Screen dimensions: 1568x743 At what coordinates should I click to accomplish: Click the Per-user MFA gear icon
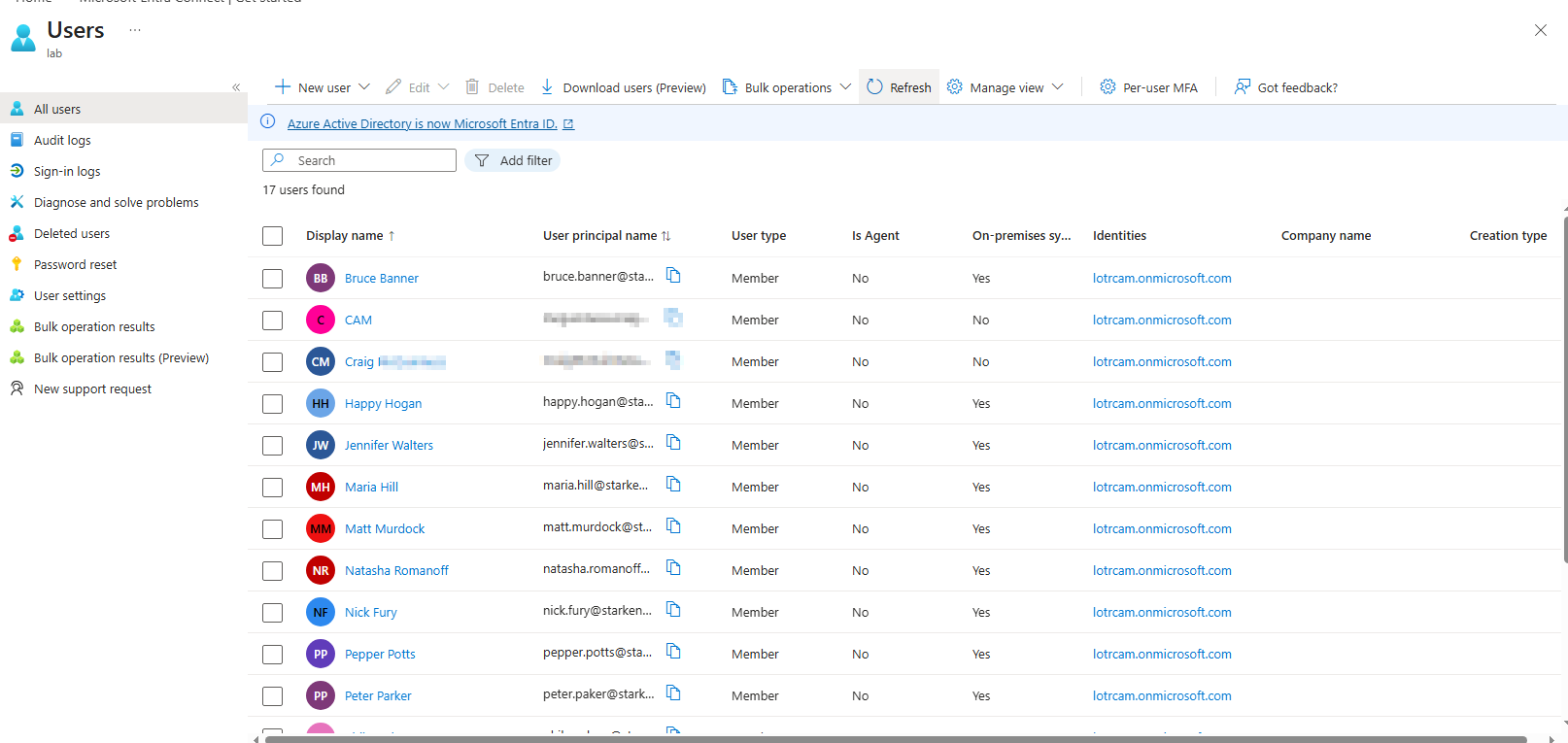click(1108, 86)
